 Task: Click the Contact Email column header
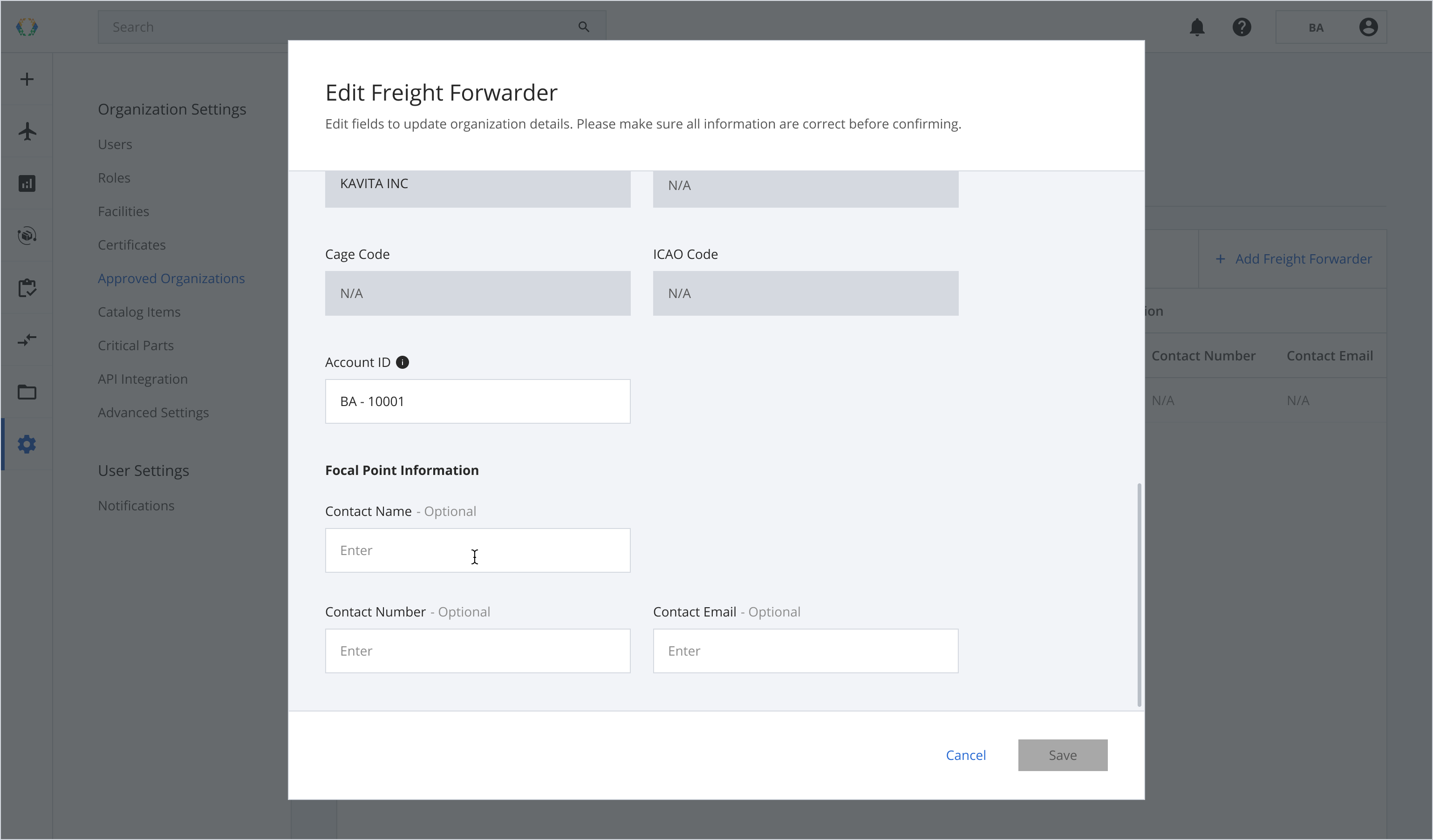tap(1330, 356)
